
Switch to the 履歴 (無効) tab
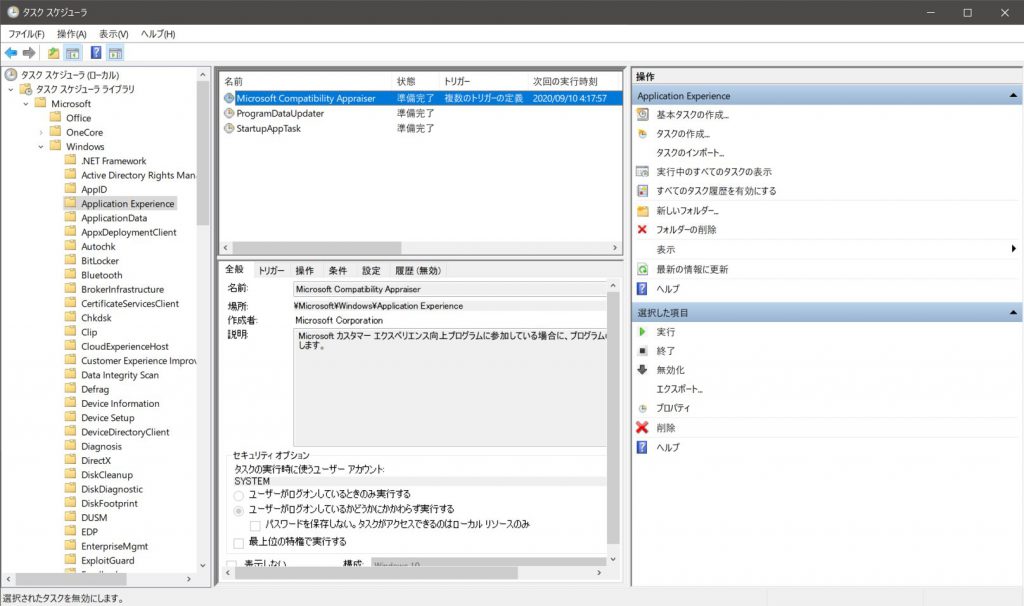(x=418, y=270)
